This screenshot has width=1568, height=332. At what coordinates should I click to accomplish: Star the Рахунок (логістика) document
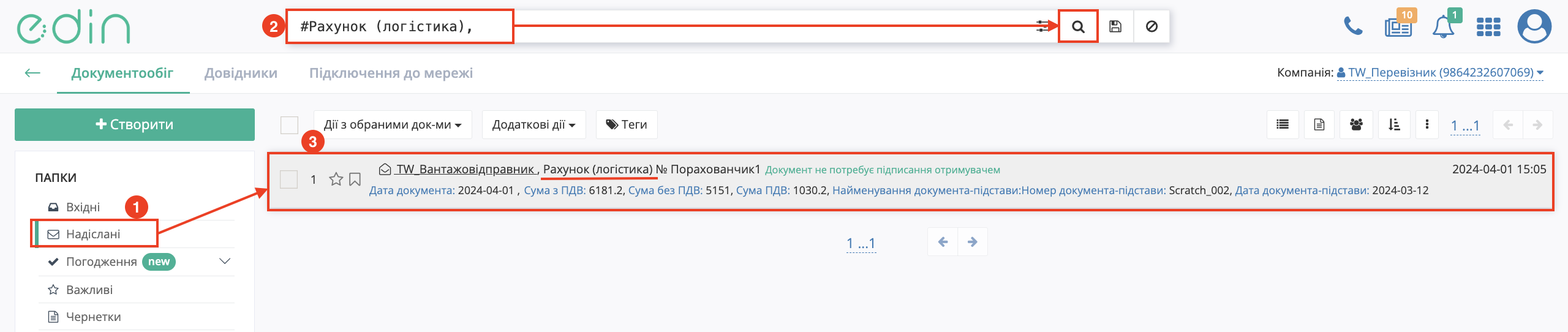click(x=336, y=179)
